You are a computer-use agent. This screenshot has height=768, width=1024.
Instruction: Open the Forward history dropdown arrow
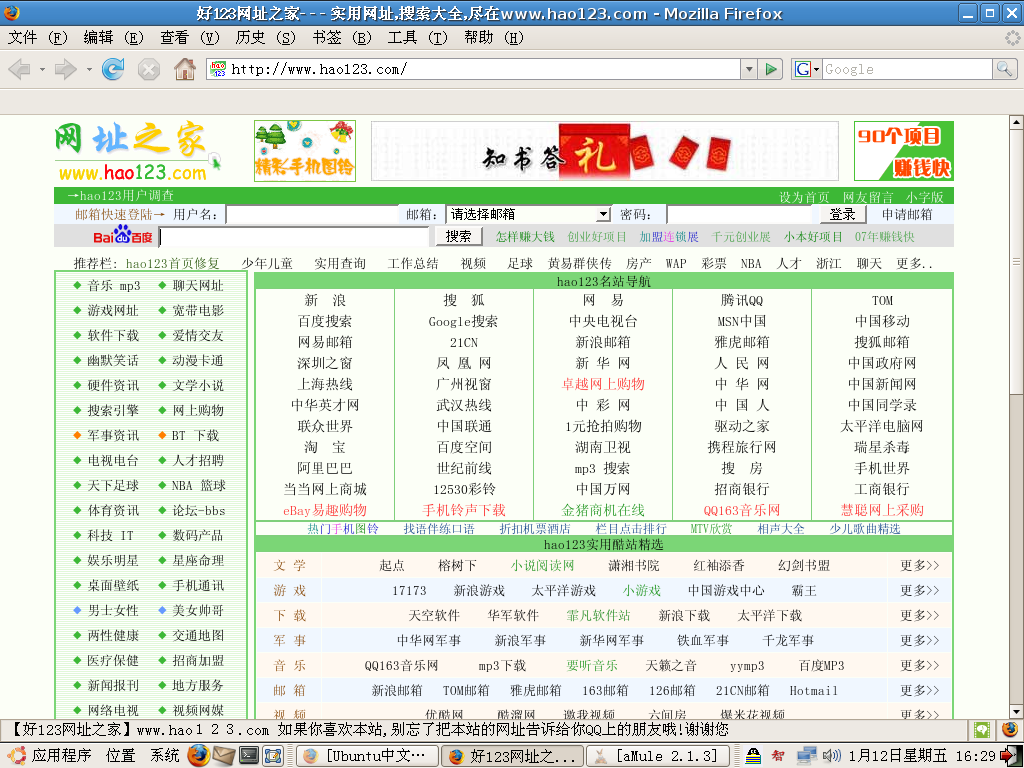tap(89, 69)
